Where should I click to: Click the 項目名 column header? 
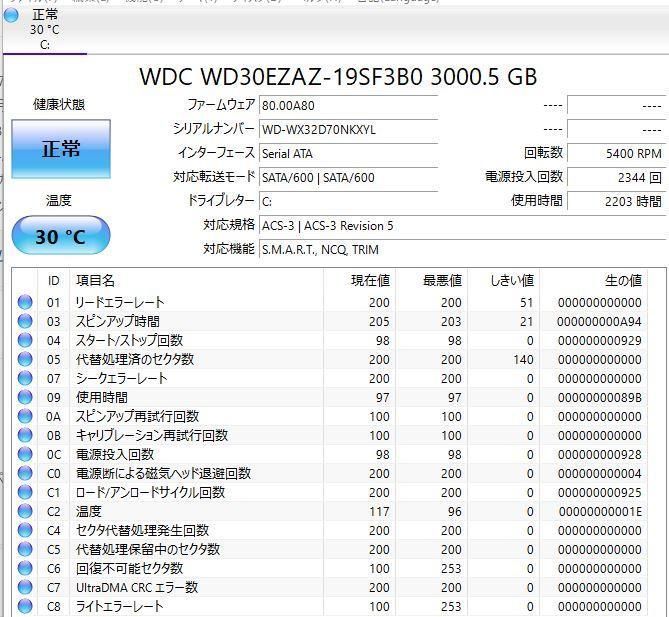click(196, 281)
